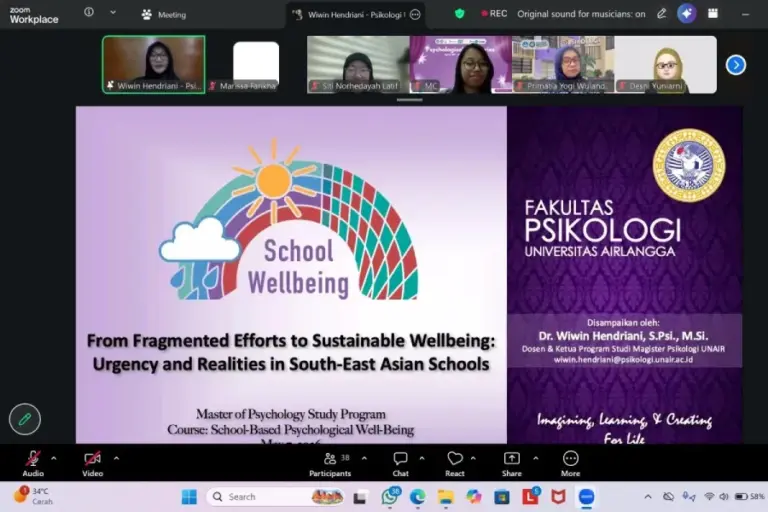This screenshot has width=768, height=512.
Task: Open Microsoft Edge from the taskbar
Action: tap(417, 497)
